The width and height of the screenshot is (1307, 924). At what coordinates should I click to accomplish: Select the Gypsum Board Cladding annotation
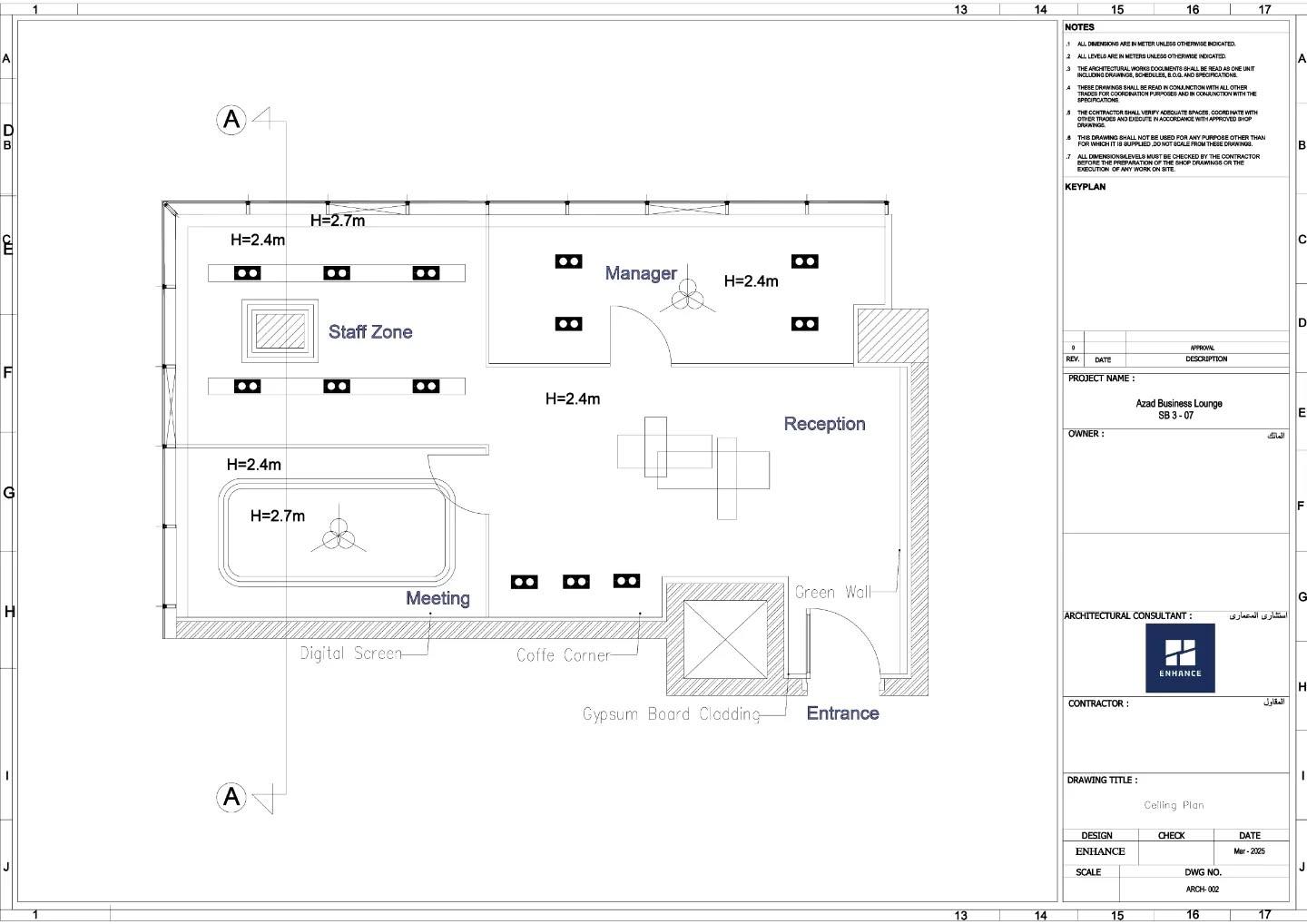[672, 714]
